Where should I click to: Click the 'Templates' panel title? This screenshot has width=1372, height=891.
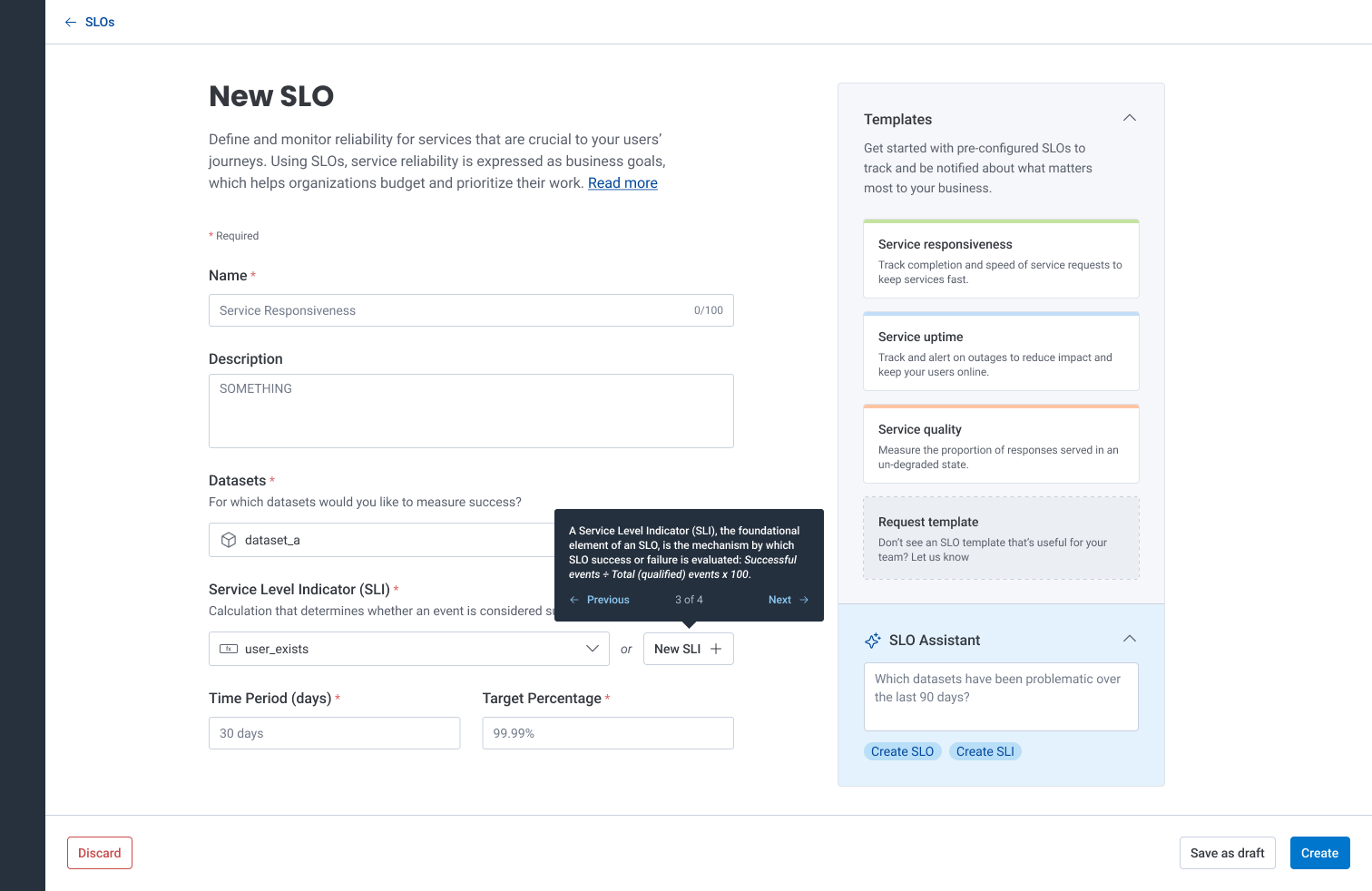897,120
